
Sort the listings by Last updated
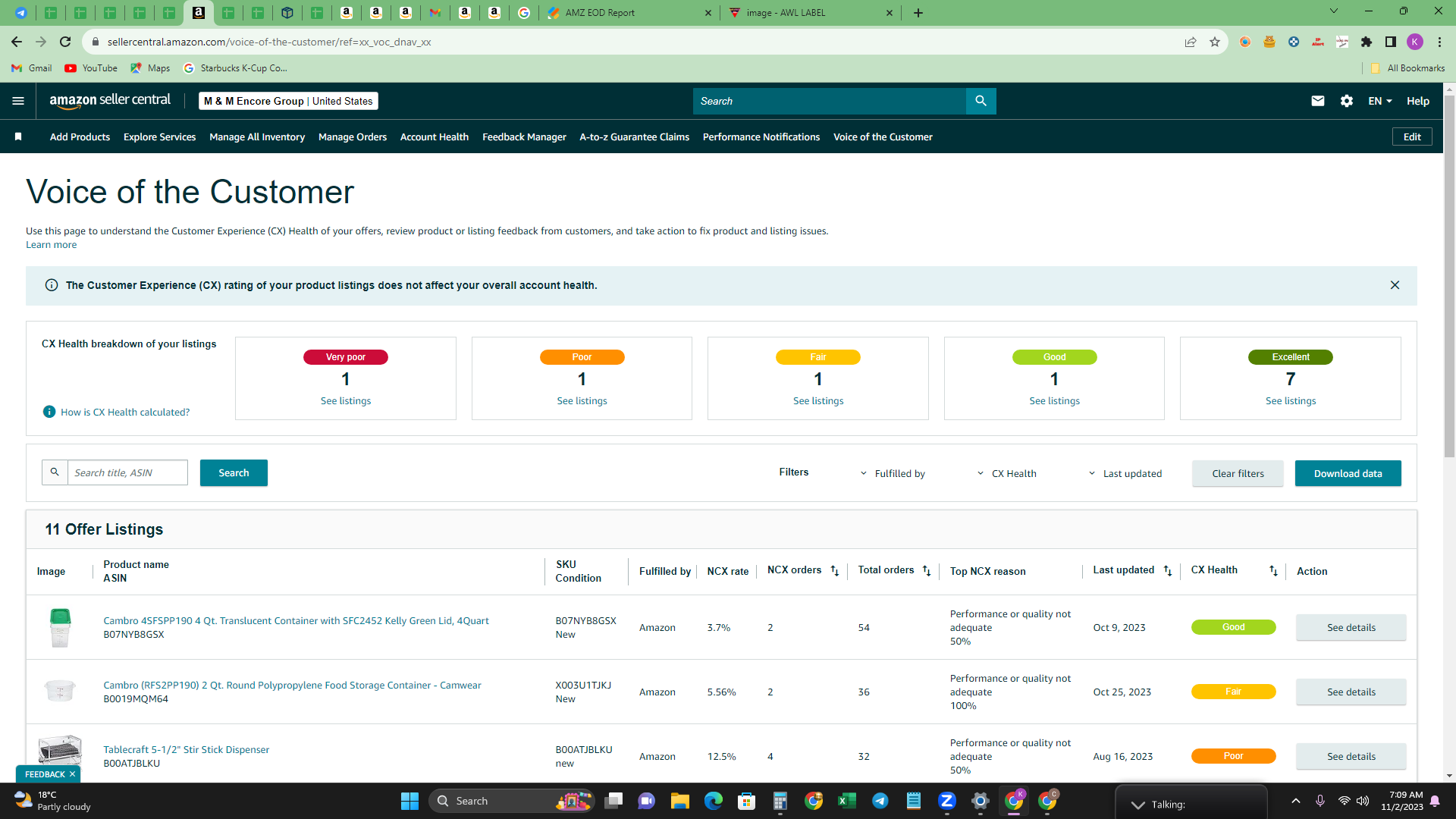1168,571
